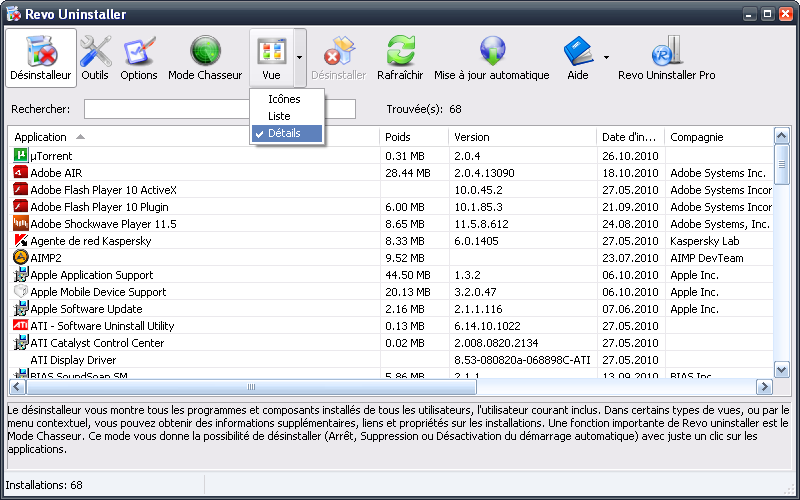The image size is (800, 500).
Task: Click the horizontal scrollbar thumb
Action: pyautogui.click(x=251, y=387)
